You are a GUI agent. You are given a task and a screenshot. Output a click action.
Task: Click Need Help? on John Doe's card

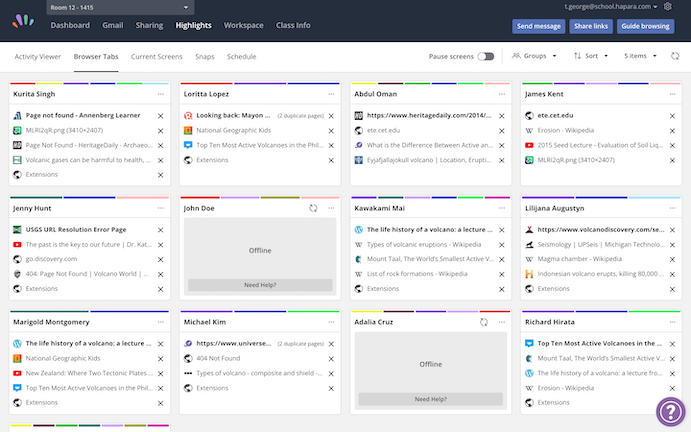260,285
